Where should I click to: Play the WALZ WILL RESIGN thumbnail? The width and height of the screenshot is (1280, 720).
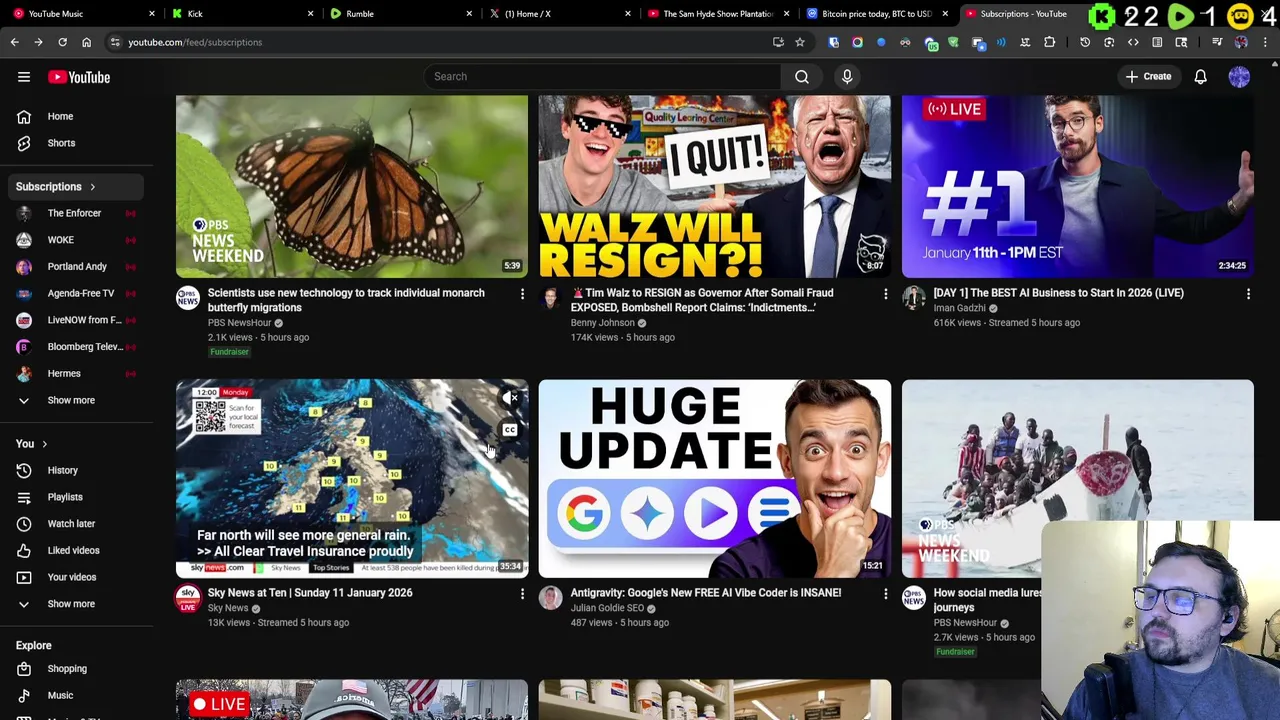715,186
